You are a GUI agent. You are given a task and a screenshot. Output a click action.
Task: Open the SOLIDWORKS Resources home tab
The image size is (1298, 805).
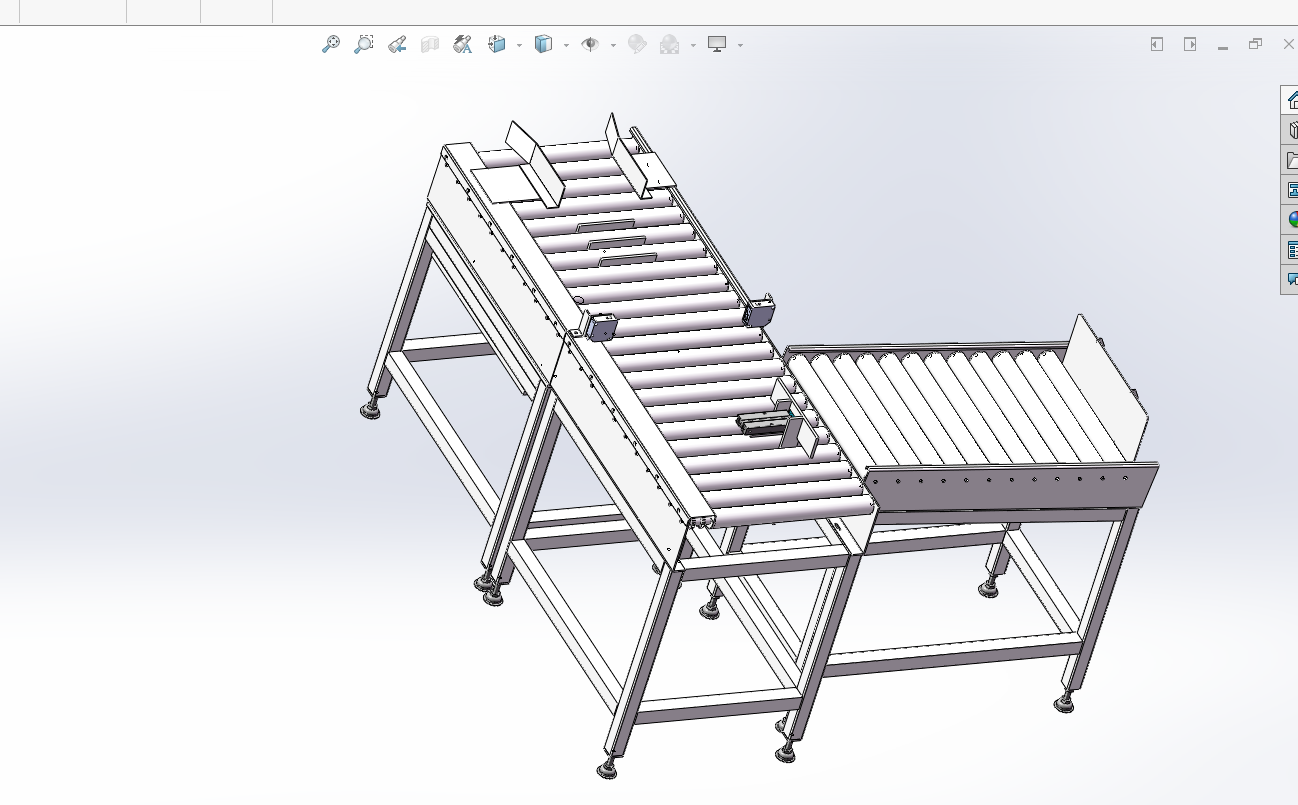coord(1290,100)
